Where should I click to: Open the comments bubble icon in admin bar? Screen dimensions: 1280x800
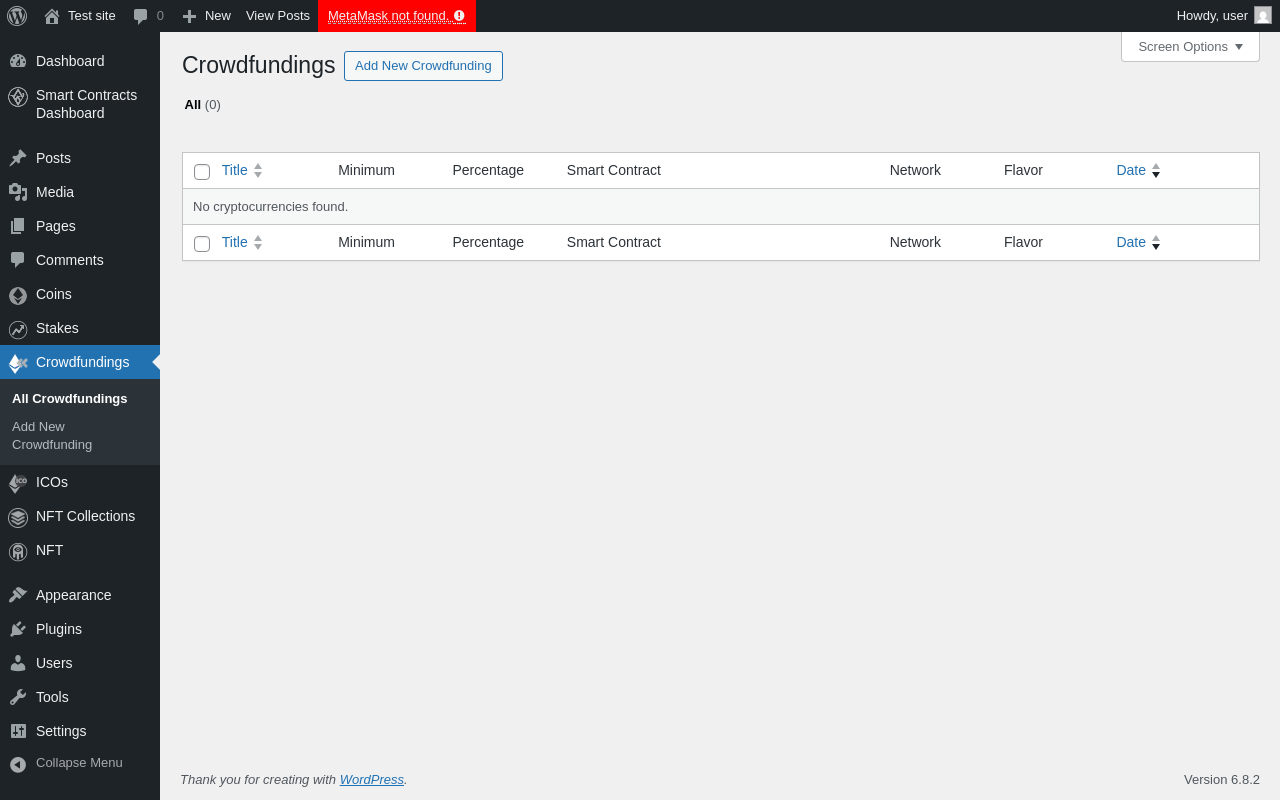coord(141,16)
